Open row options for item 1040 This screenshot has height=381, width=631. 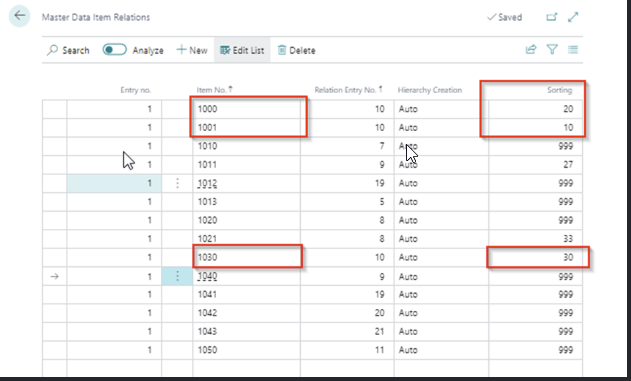click(x=177, y=276)
